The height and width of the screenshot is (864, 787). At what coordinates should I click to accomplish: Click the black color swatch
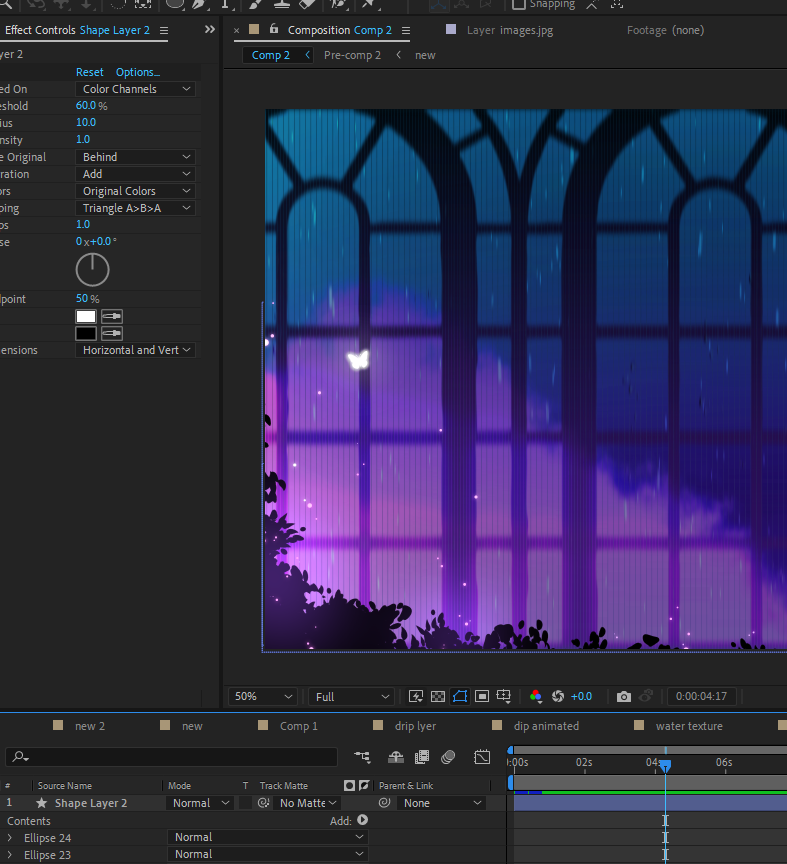click(86, 333)
